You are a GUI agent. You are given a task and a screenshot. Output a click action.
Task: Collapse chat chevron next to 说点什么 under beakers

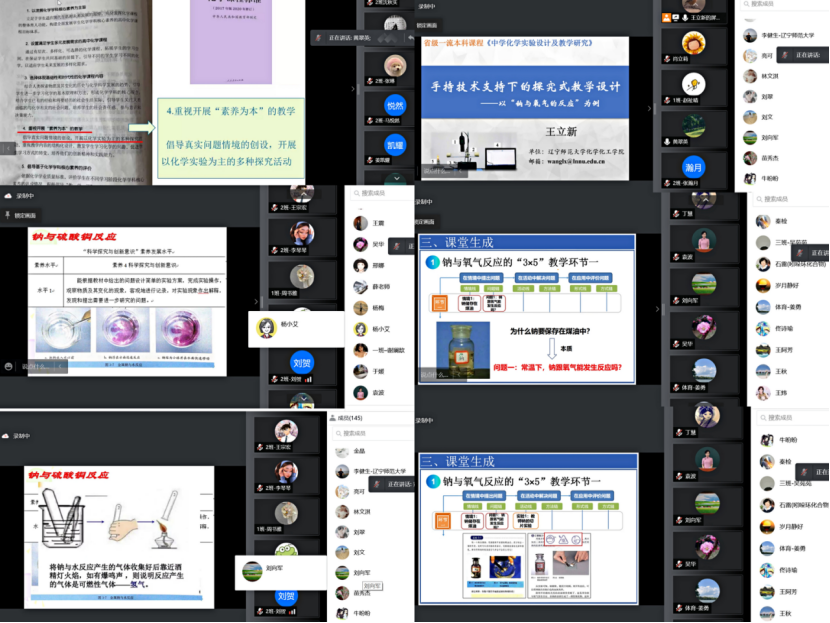click(x=62, y=367)
